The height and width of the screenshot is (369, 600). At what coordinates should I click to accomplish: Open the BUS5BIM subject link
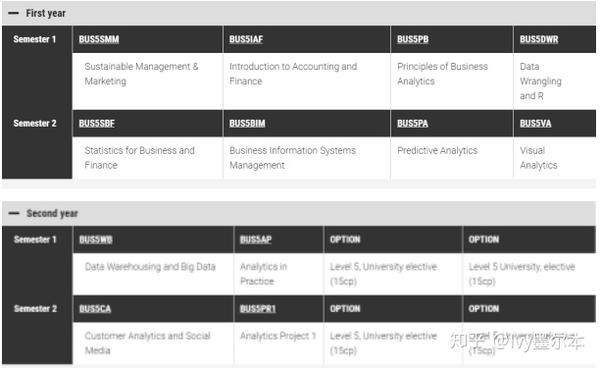coord(247,123)
